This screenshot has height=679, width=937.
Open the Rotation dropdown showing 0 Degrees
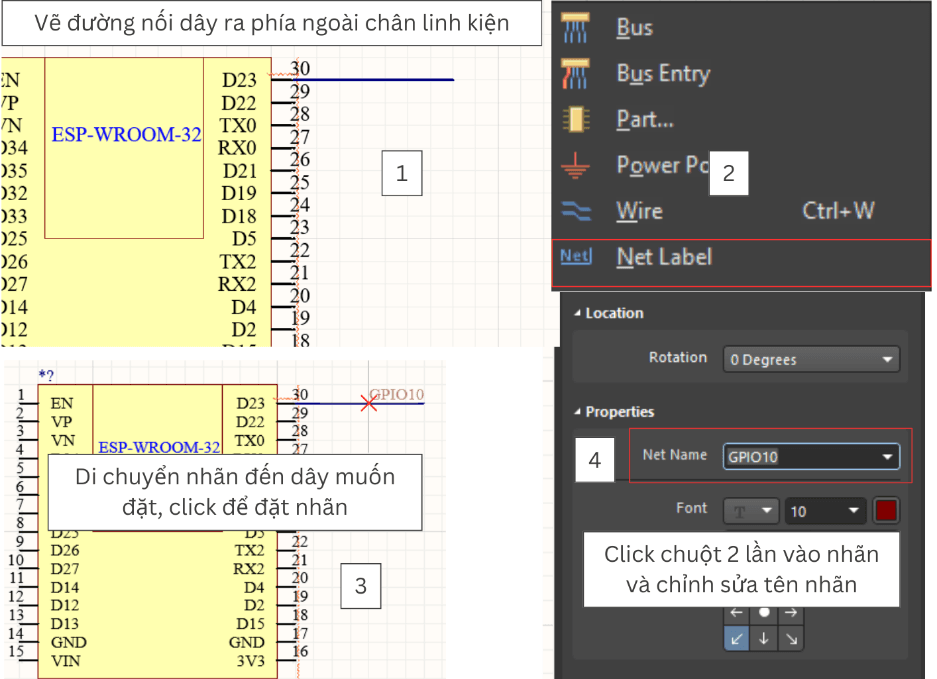click(x=811, y=359)
